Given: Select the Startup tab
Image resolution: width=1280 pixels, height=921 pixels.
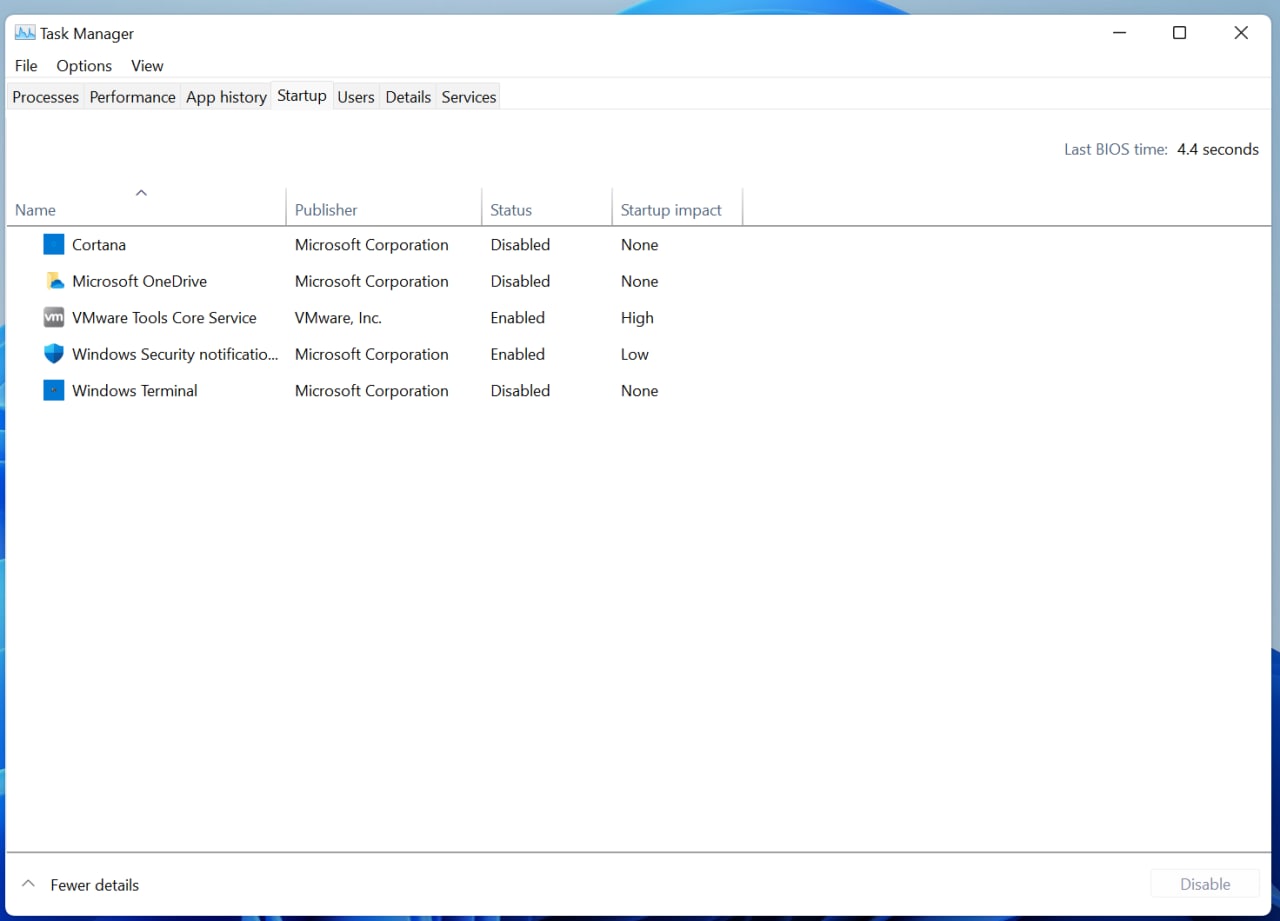Looking at the screenshot, I should 302,96.
